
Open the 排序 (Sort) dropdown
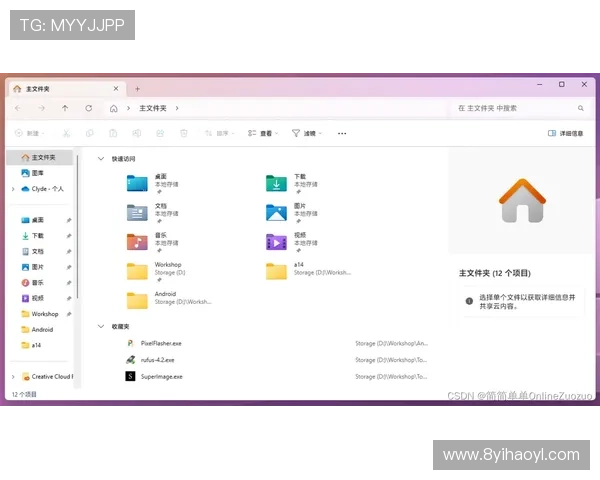pyautogui.click(x=220, y=133)
